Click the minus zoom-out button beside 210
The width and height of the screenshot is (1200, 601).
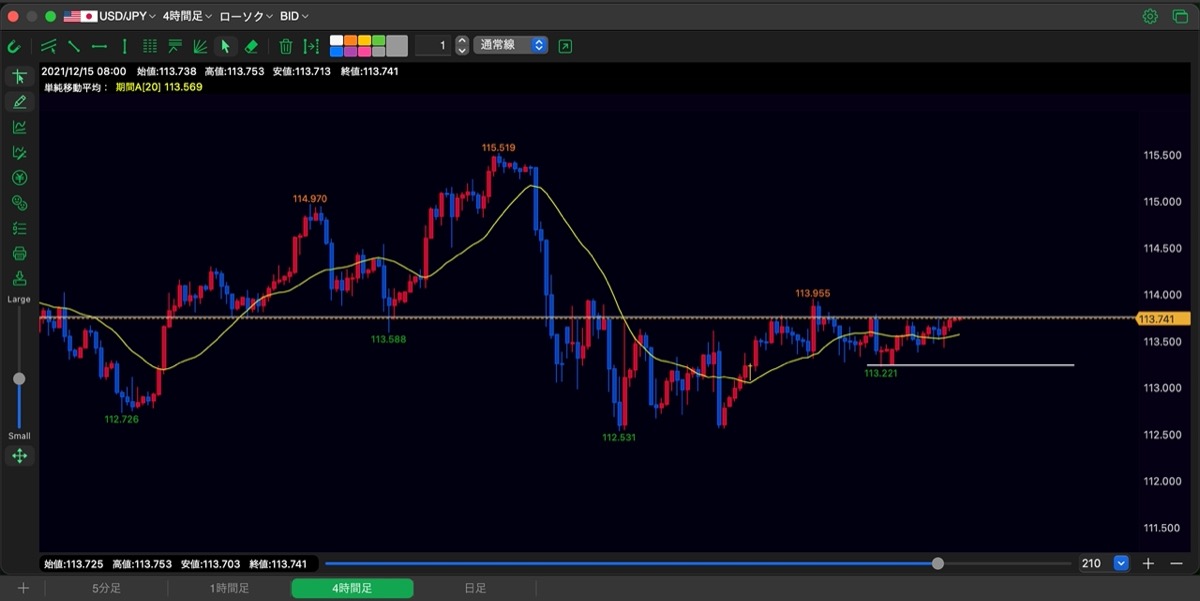click(x=1176, y=563)
